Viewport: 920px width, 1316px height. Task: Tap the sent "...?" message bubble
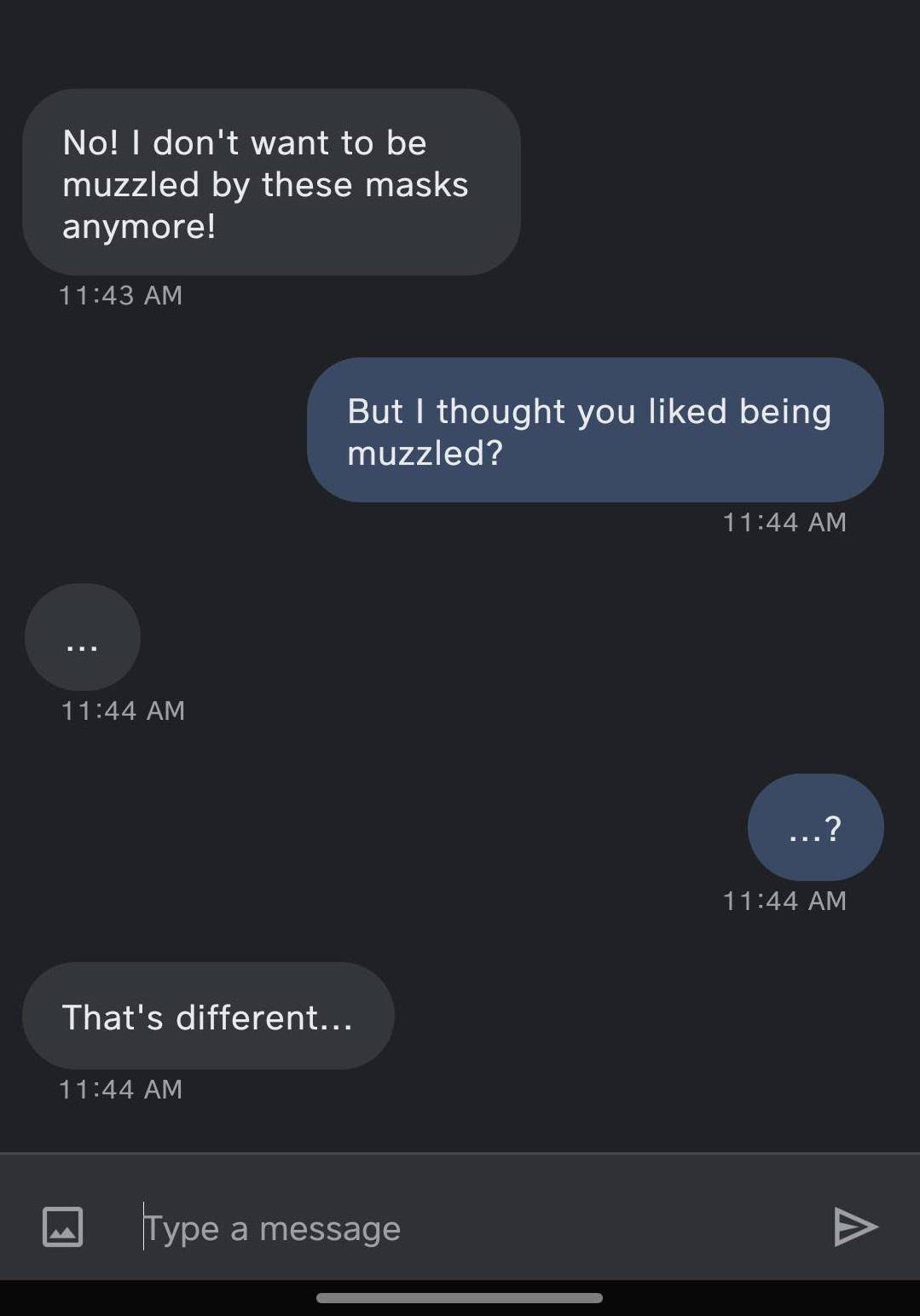(x=815, y=827)
